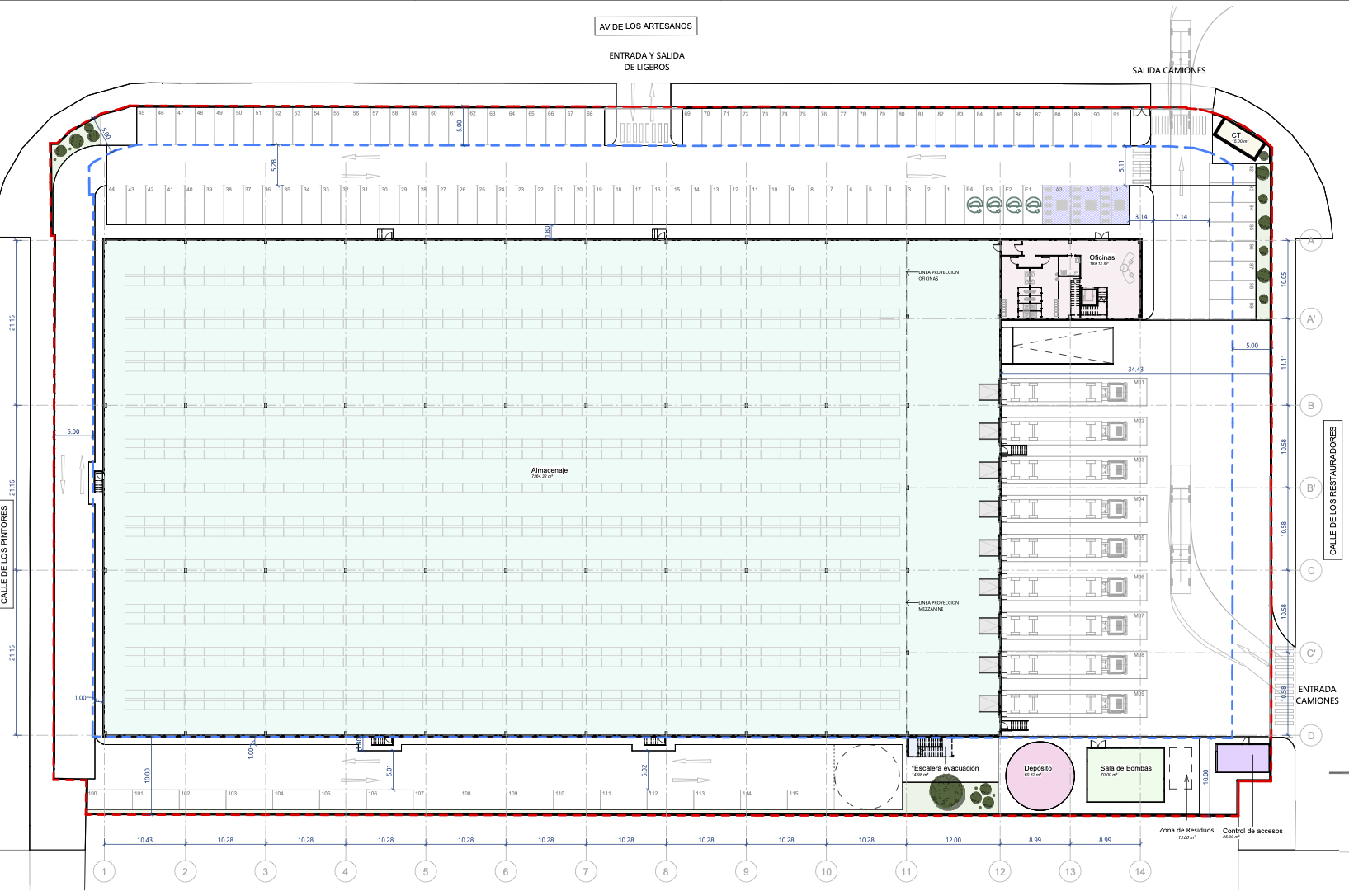The height and width of the screenshot is (896, 1349).
Task: Select the pink Depósito circle
Action: [x=1040, y=776]
